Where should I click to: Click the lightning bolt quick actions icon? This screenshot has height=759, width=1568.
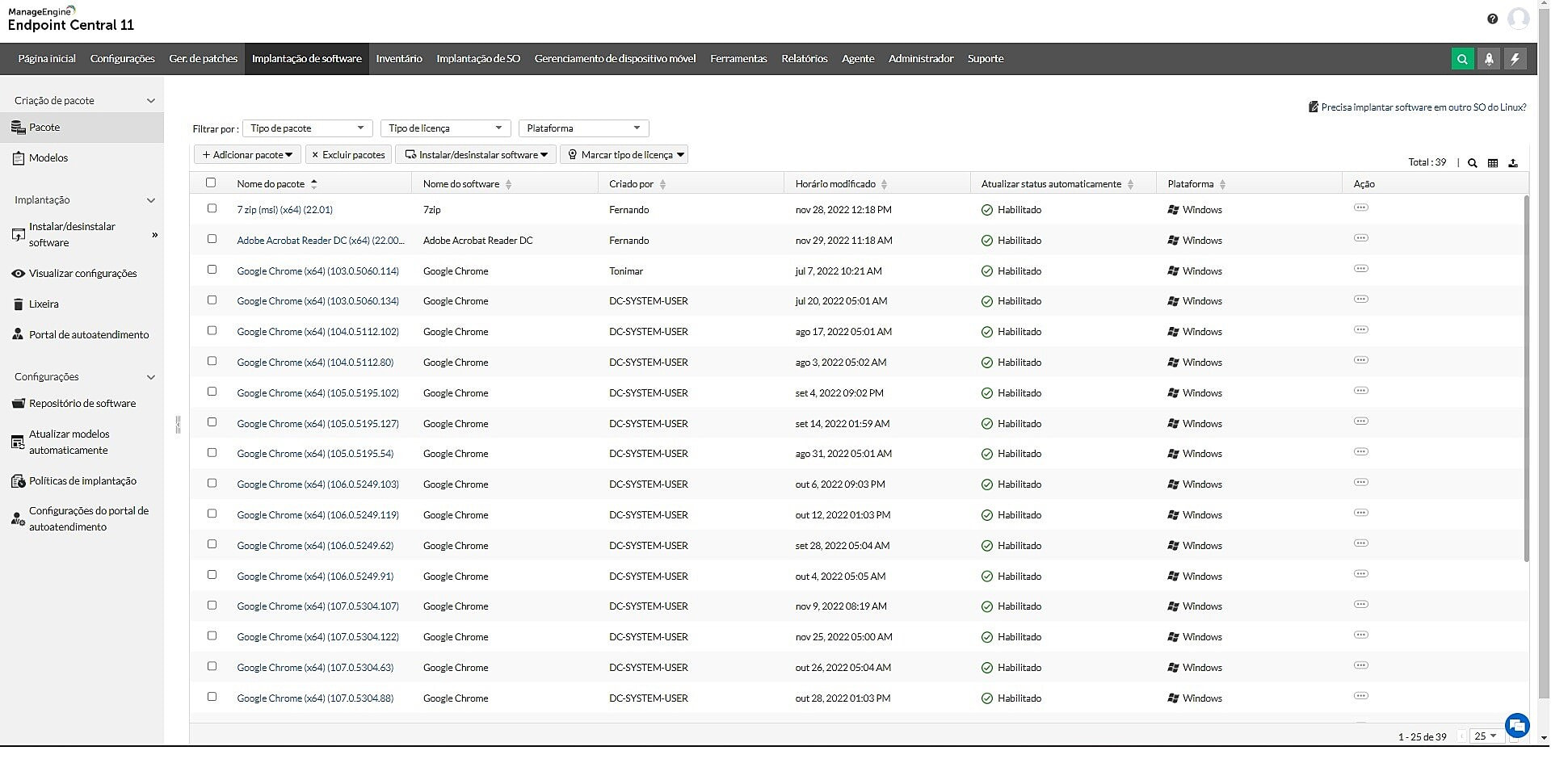(1515, 59)
